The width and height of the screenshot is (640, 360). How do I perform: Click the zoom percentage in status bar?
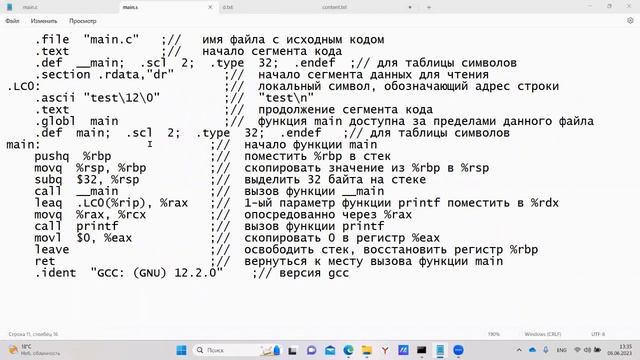[493, 334]
